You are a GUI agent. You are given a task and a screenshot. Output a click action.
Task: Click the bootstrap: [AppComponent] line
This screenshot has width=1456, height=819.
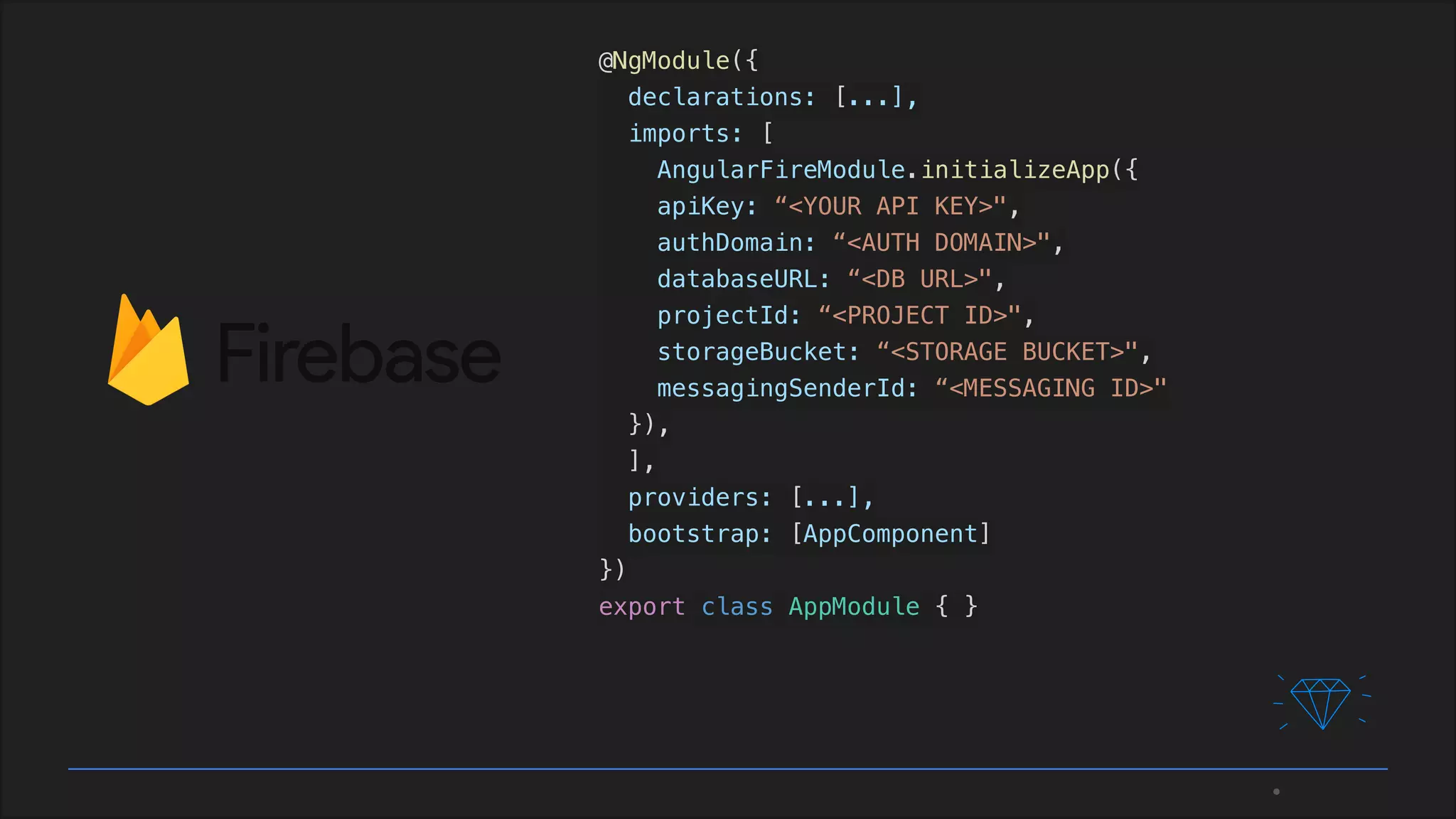tap(809, 534)
